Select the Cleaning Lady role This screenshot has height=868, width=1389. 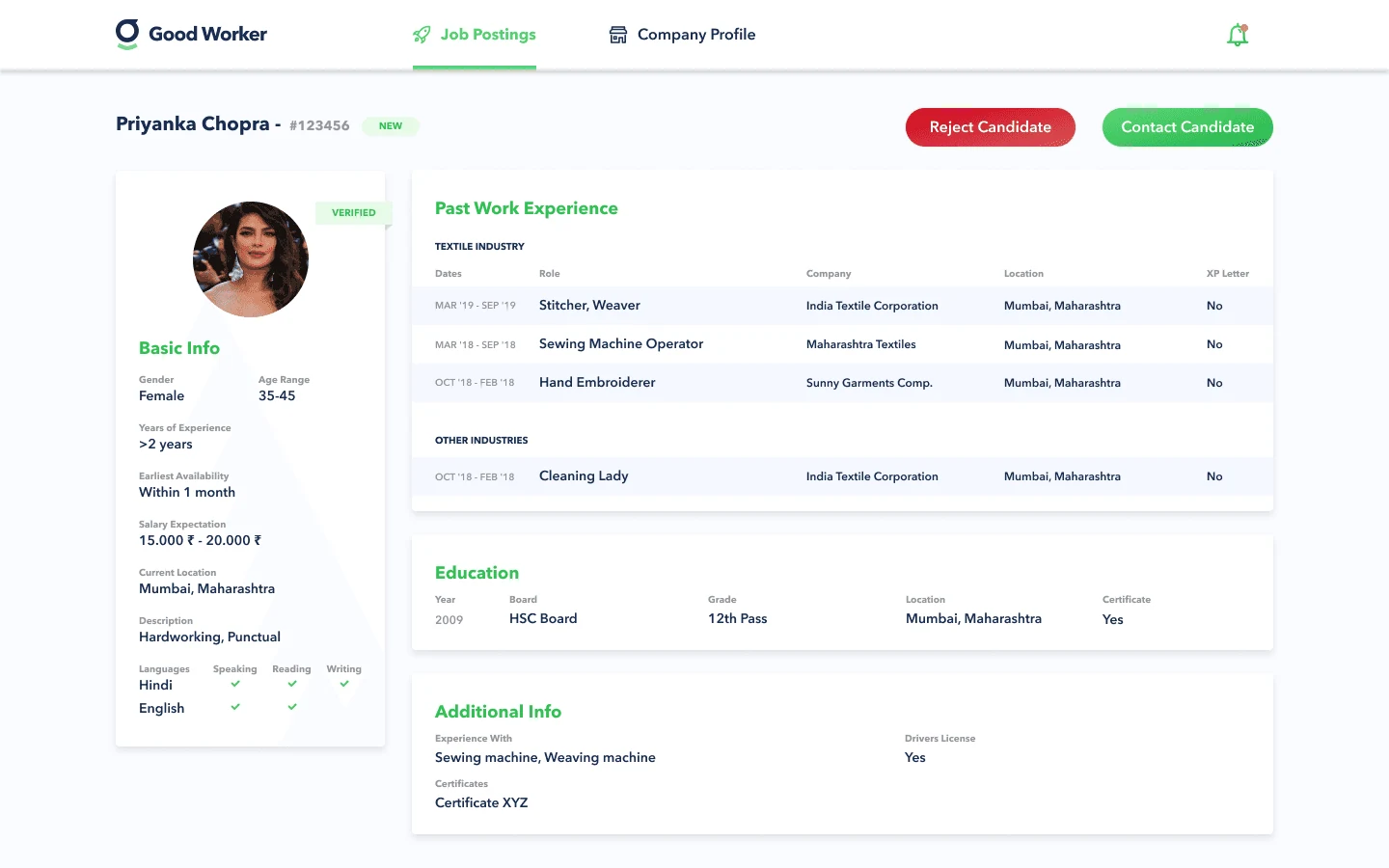(584, 476)
